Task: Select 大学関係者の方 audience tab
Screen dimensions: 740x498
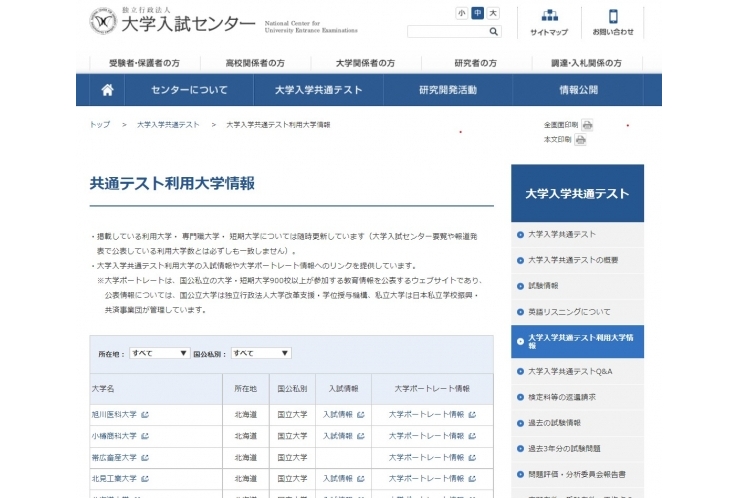Action: pyautogui.click(x=365, y=63)
